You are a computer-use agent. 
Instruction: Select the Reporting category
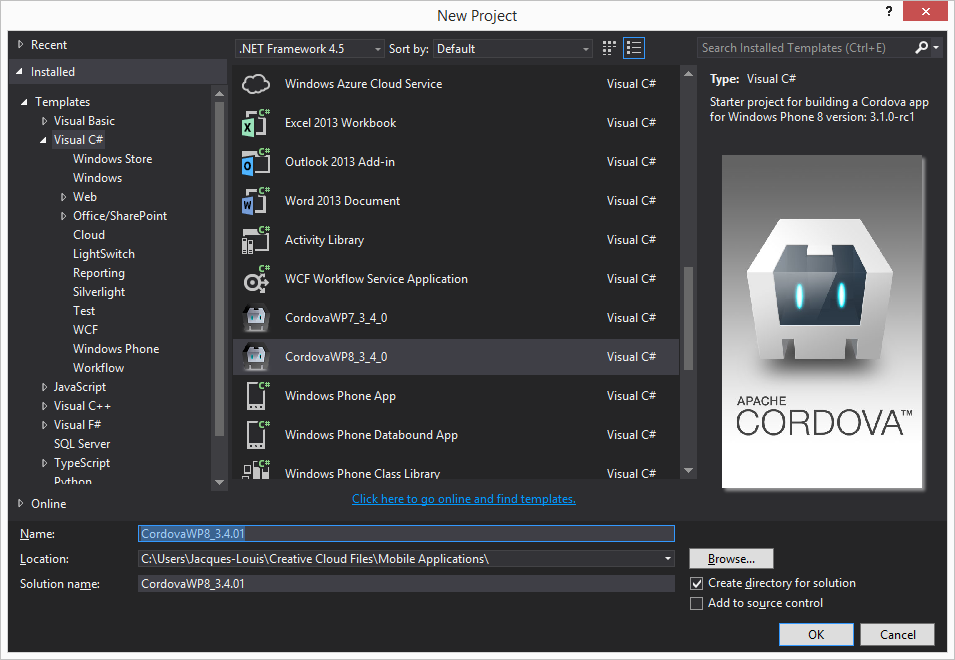(x=99, y=273)
